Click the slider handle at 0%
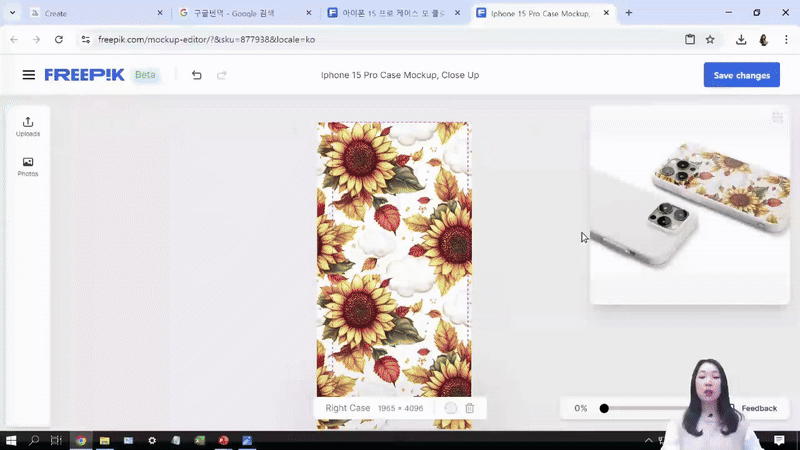This screenshot has width=800, height=450. point(604,408)
